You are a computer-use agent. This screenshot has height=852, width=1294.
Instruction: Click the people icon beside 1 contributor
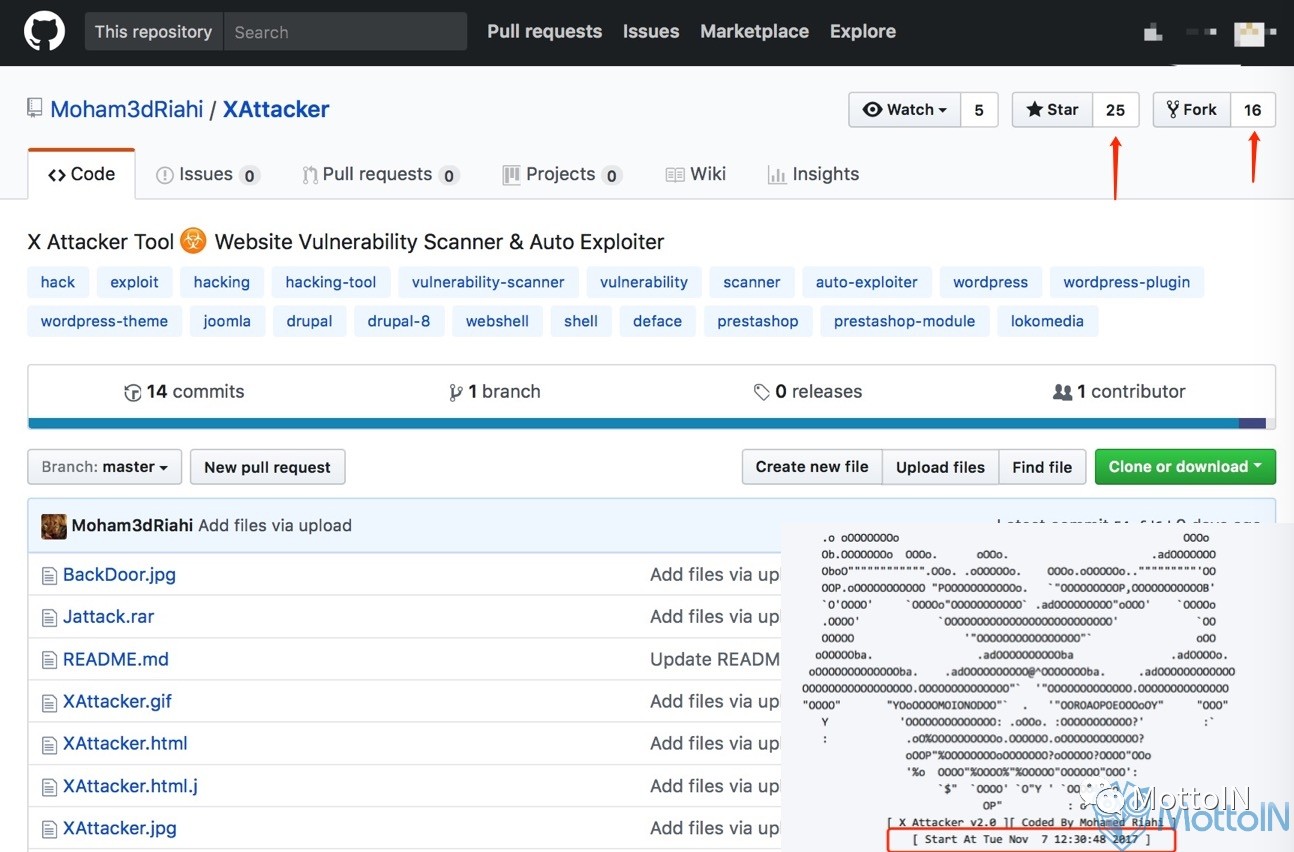click(x=1063, y=392)
